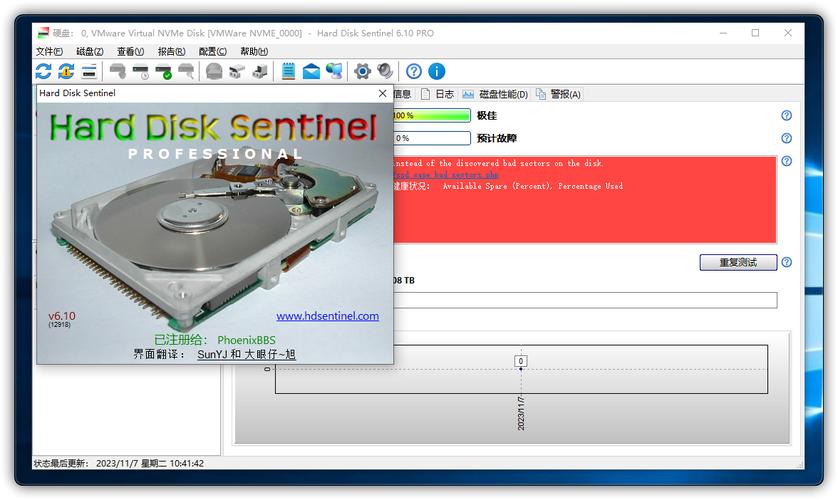This screenshot has height=500, width=838.
Task: Click help icon next to 重复测试 button
Action: 786,262
